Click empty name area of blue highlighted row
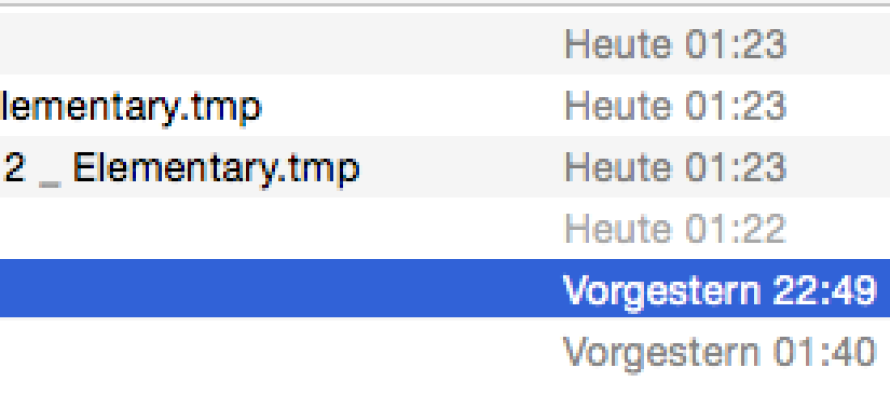Screen dimensions: 890x395 [x=272, y=288]
